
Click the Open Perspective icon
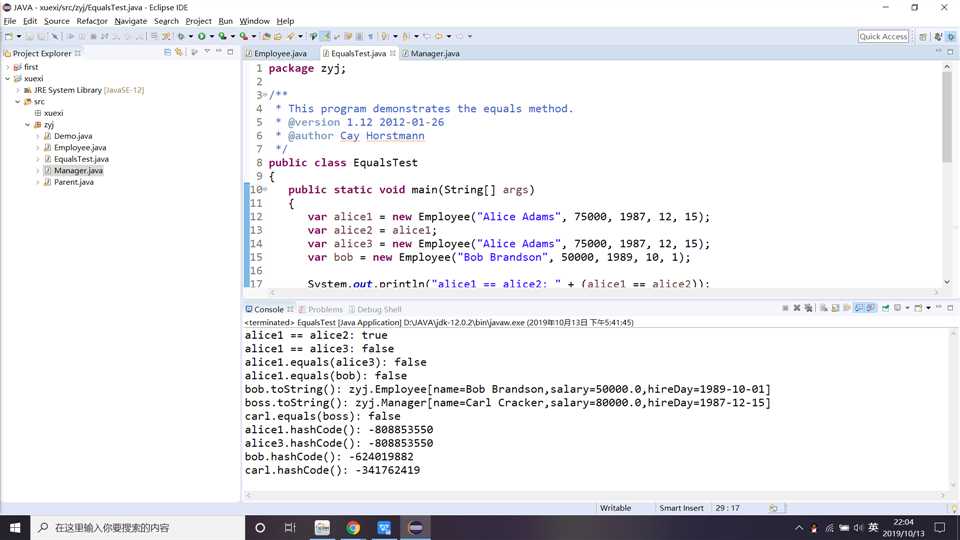pos(923,37)
